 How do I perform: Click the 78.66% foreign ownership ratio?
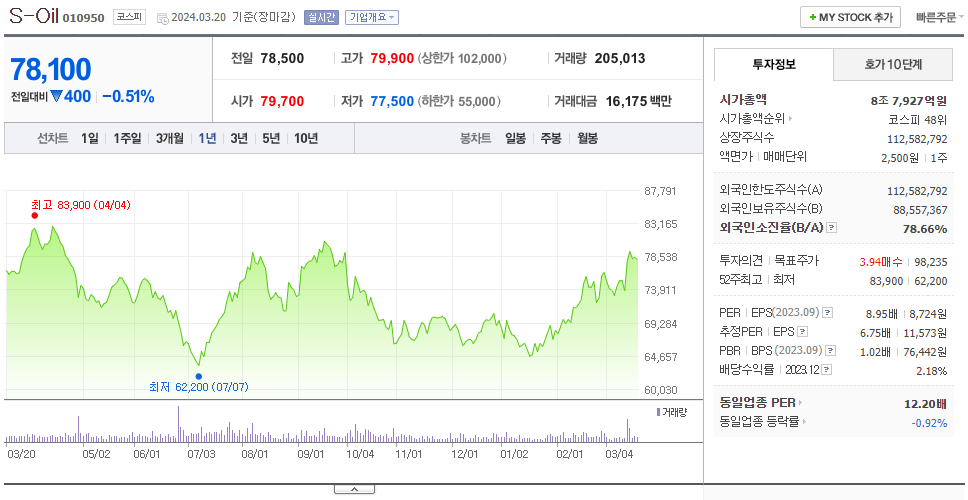coord(925,229)
